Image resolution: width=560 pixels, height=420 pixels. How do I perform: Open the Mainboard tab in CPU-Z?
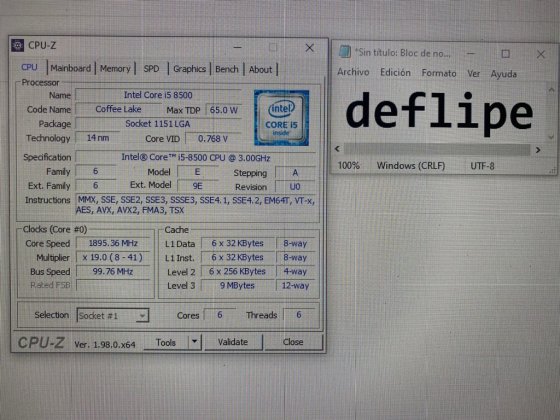click(71, 68)
